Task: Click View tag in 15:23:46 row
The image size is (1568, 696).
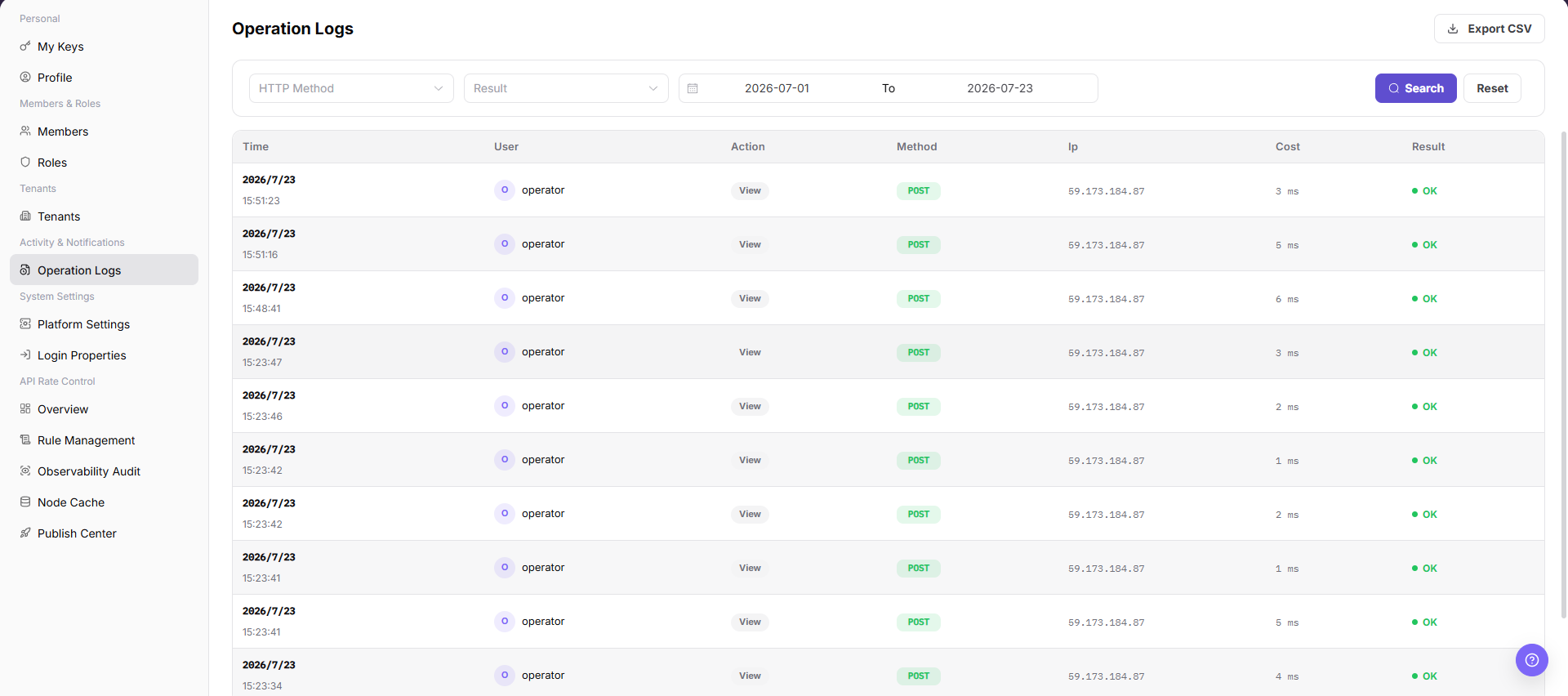Action: tap(750, 406)
